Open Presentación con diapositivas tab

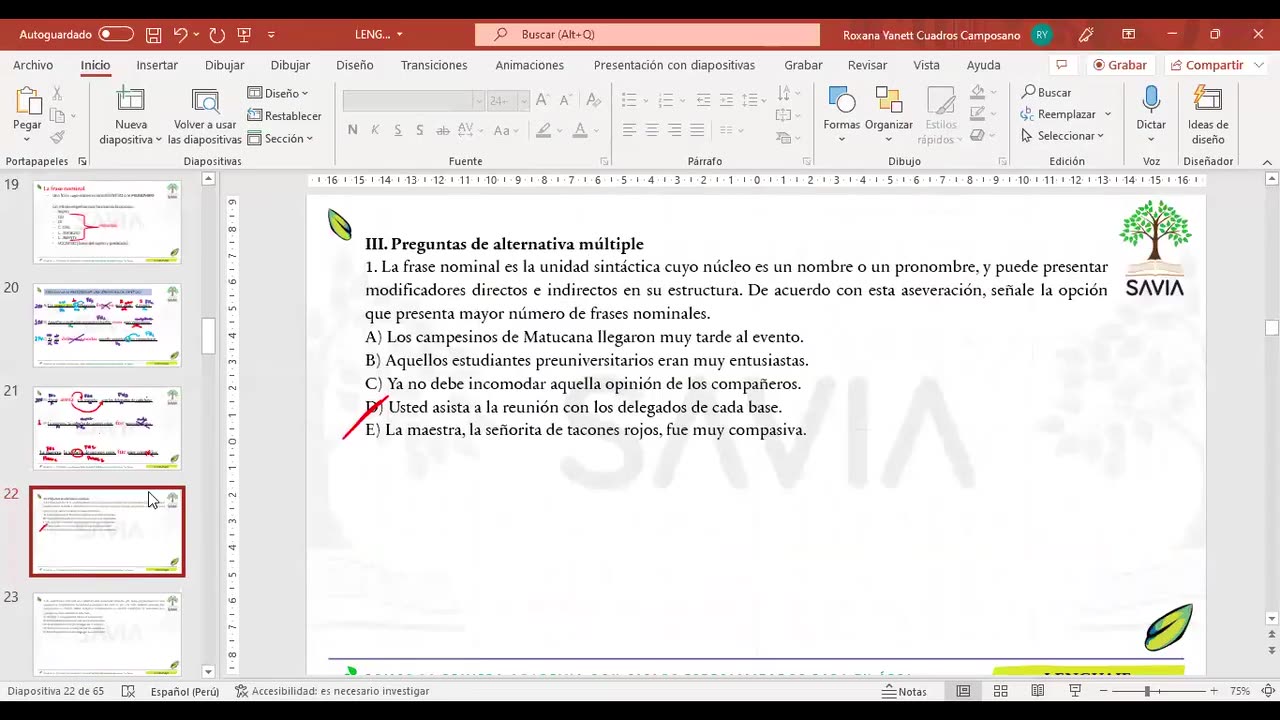[x=674, y=65]
